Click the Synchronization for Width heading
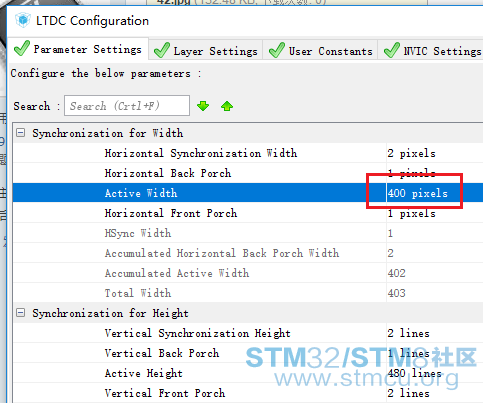The height and width of the screenshot is (403, 483). (107, 133)
